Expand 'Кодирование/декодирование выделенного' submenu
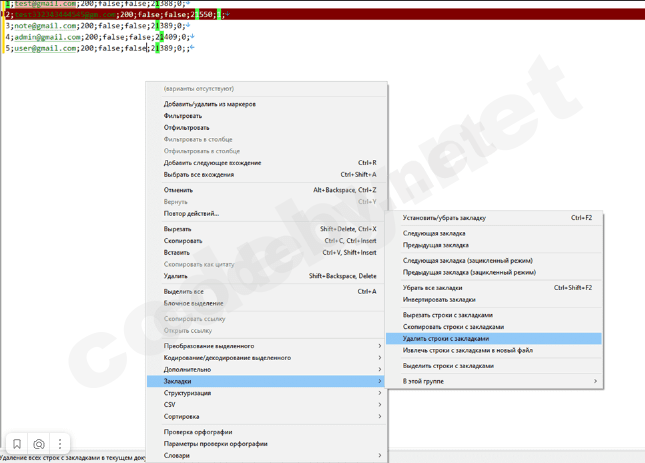 pyautogui.click(x=267, y=358)
